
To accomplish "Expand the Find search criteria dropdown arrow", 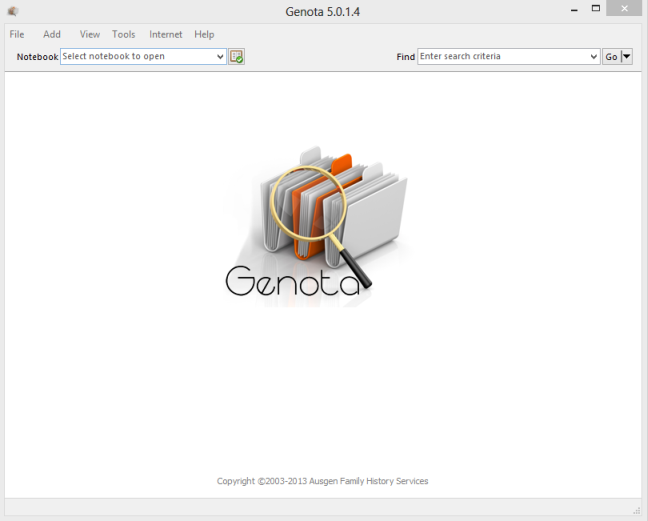I will pyautogui.click(x=594, y=57).
